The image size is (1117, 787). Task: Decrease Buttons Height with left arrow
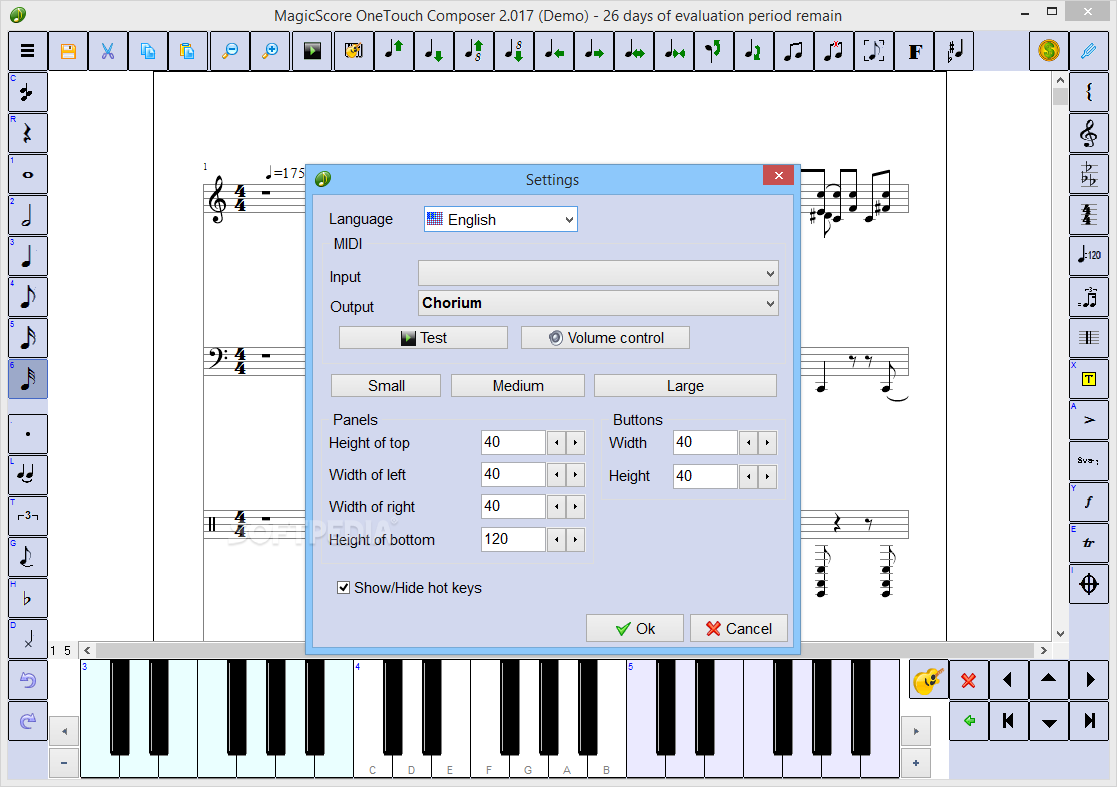click(748, 476)
